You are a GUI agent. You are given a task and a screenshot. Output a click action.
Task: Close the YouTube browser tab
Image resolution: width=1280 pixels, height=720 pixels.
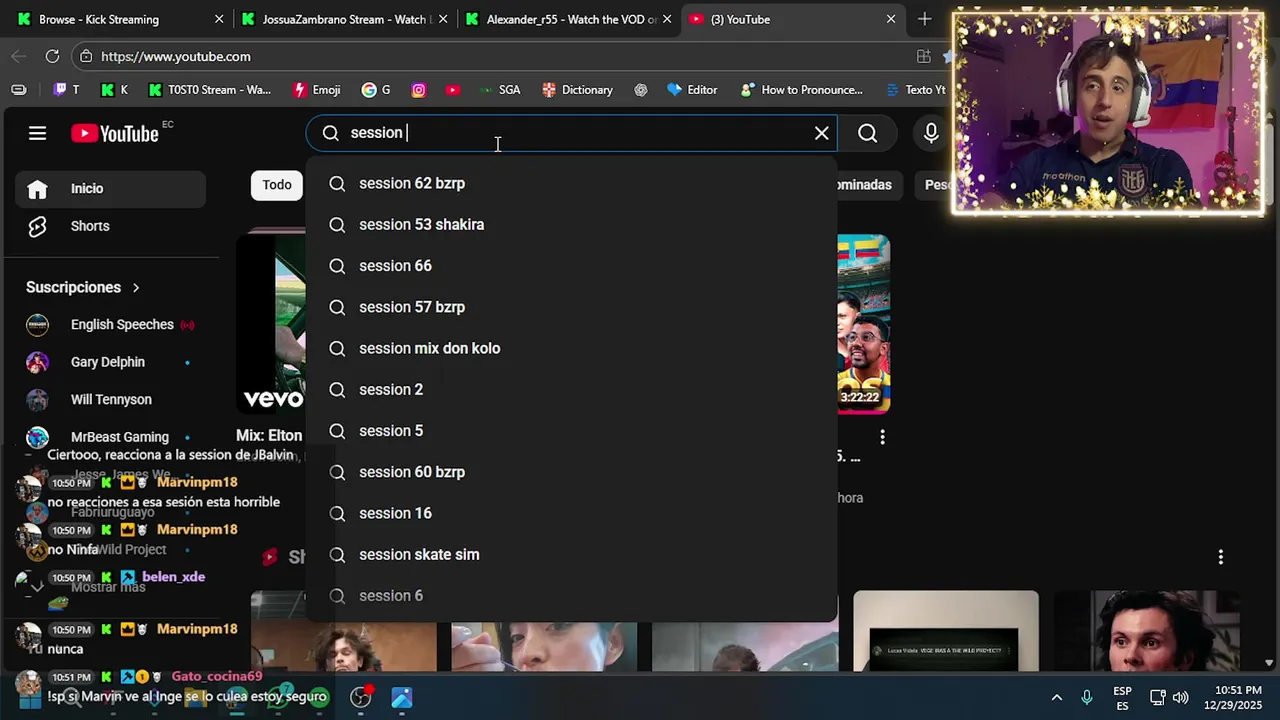pyautogui.click(x=891, y=19)
